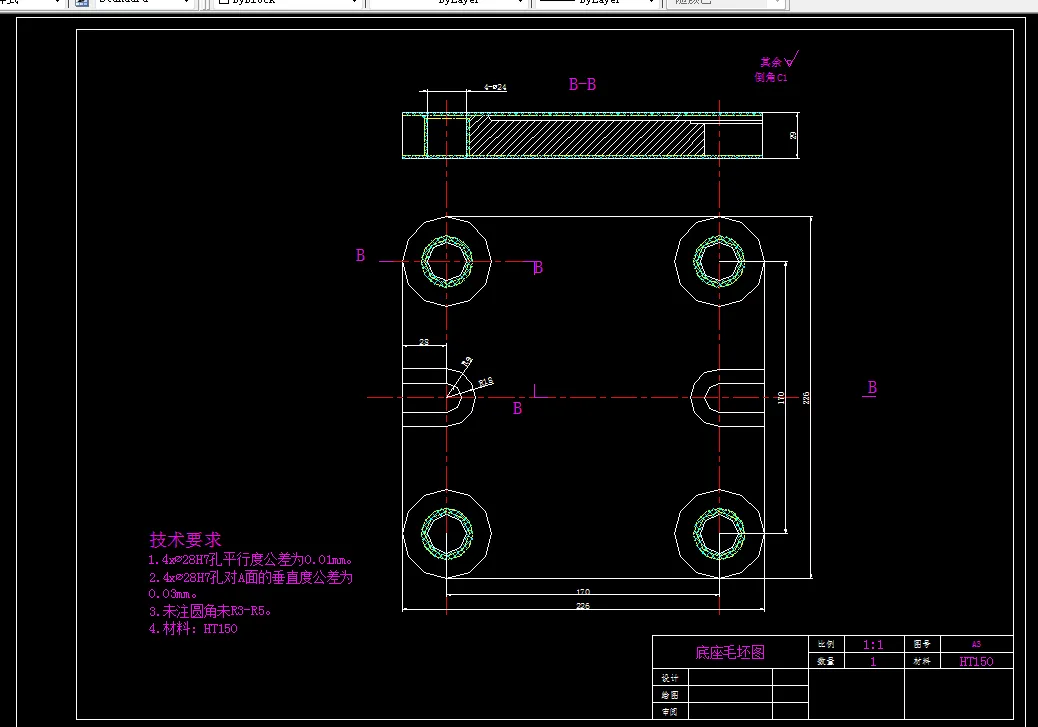Select requirement 3.未注圆角未R3-R5。

coord(210,611)
